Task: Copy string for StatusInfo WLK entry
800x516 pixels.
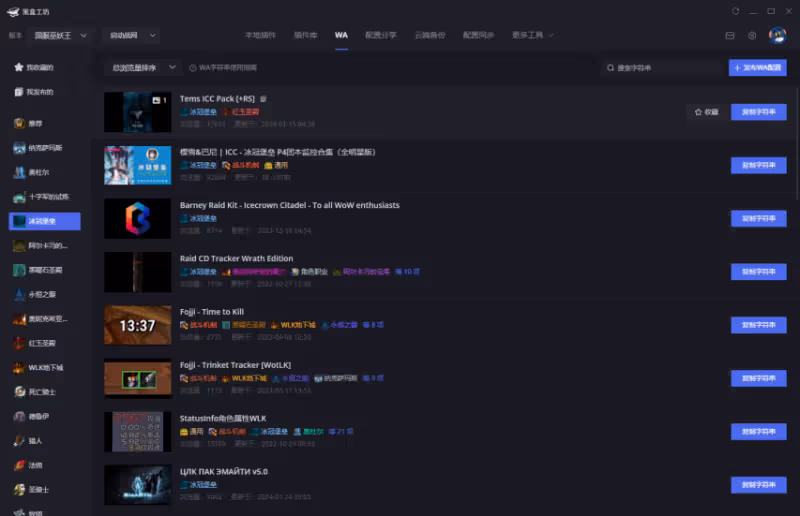Action: pos(759,432)
